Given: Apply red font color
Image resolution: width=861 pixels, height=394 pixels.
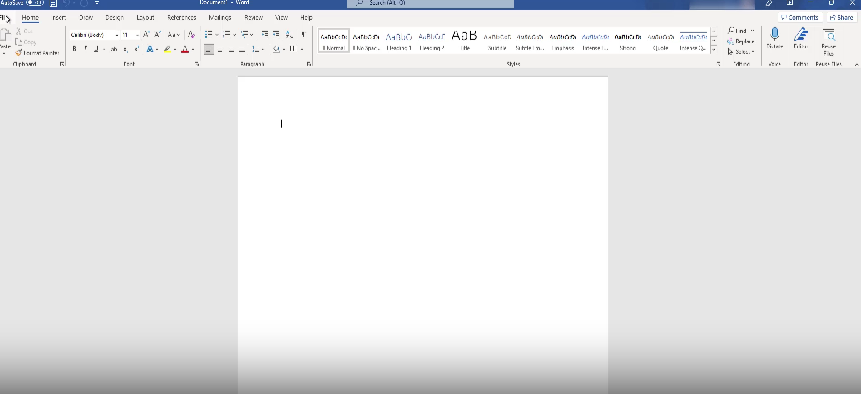Looking at the screenshot, I should tap(185, 49).
